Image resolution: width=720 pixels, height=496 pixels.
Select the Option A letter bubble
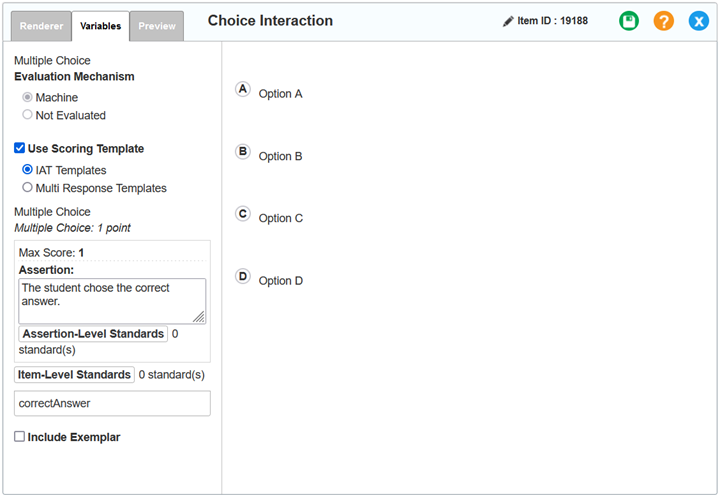pos(243,89)
